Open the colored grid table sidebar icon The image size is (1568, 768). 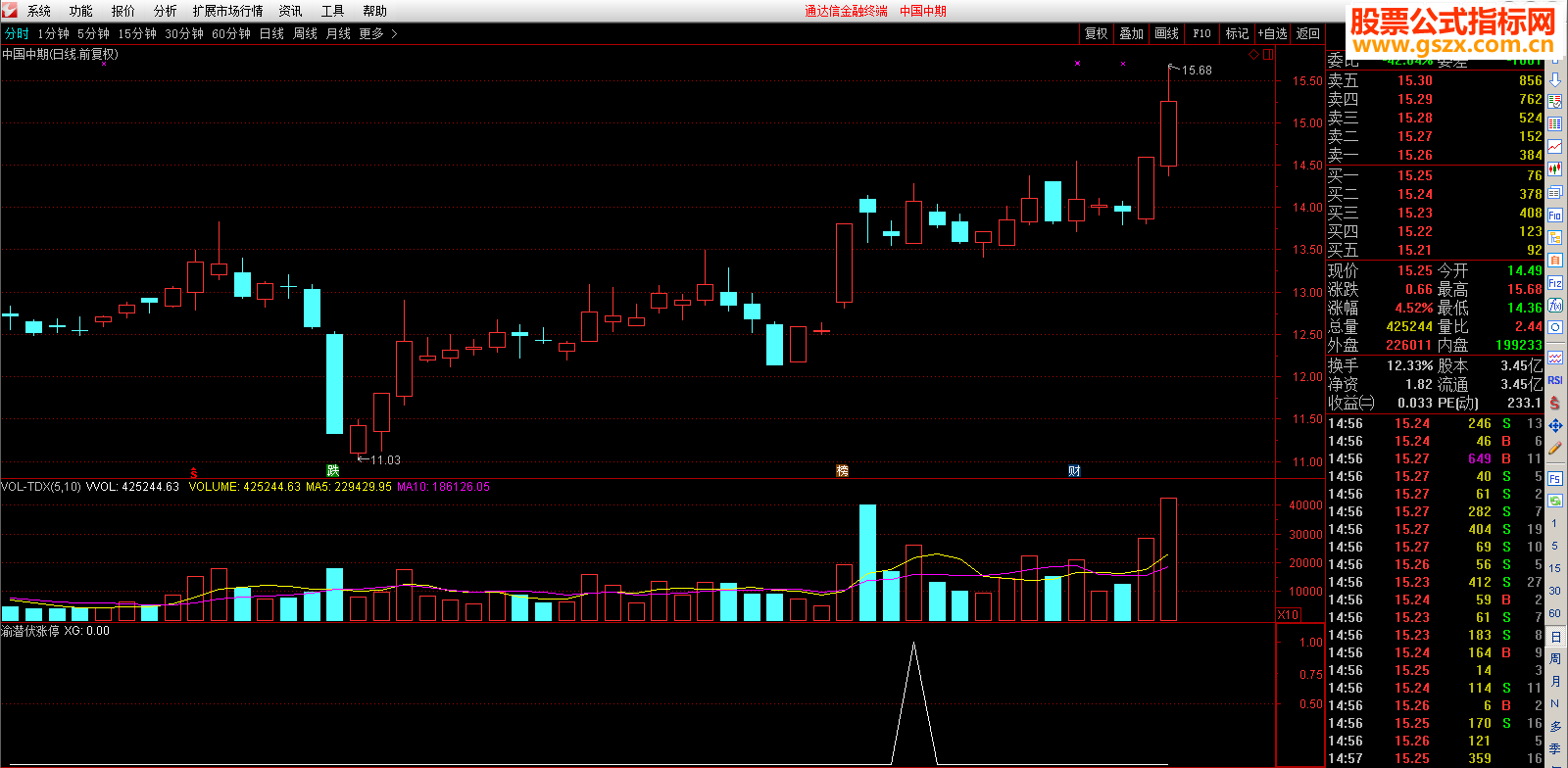point(1555,122)
